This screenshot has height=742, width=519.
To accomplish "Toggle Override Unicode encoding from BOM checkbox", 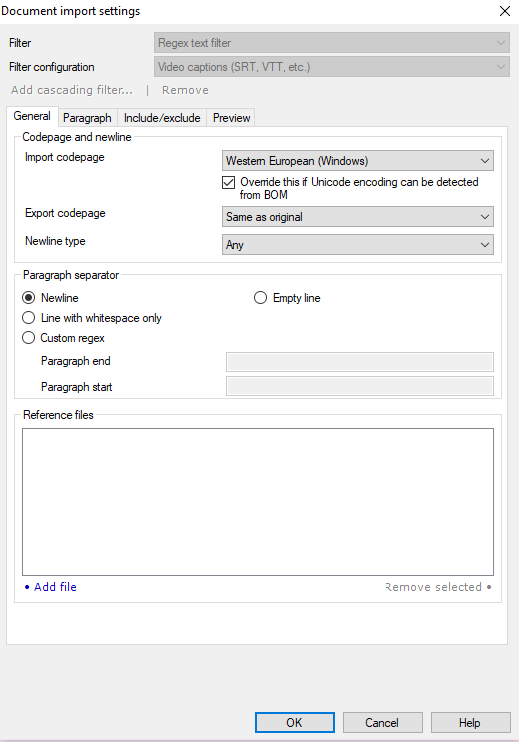I will coord(229,182).
